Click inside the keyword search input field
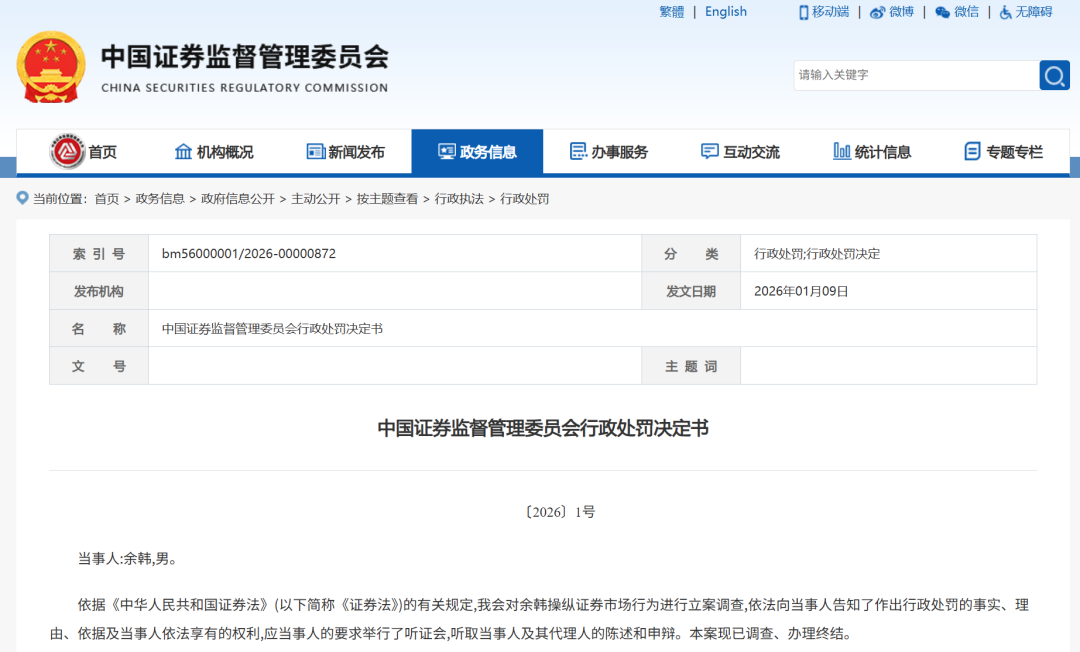 [x=900, y=75]
